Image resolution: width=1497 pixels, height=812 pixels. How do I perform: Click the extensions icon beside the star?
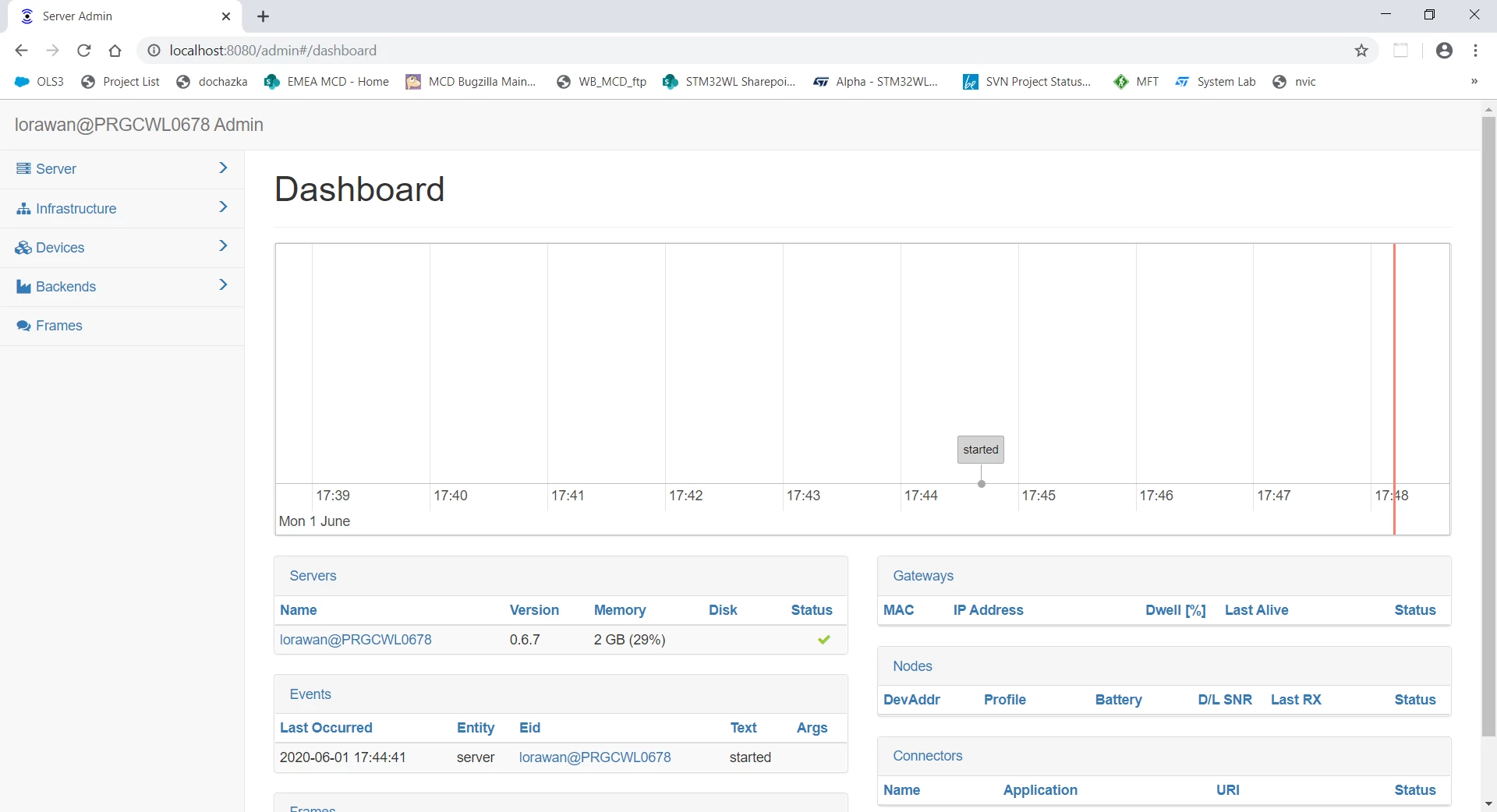tap(1401, 51)
